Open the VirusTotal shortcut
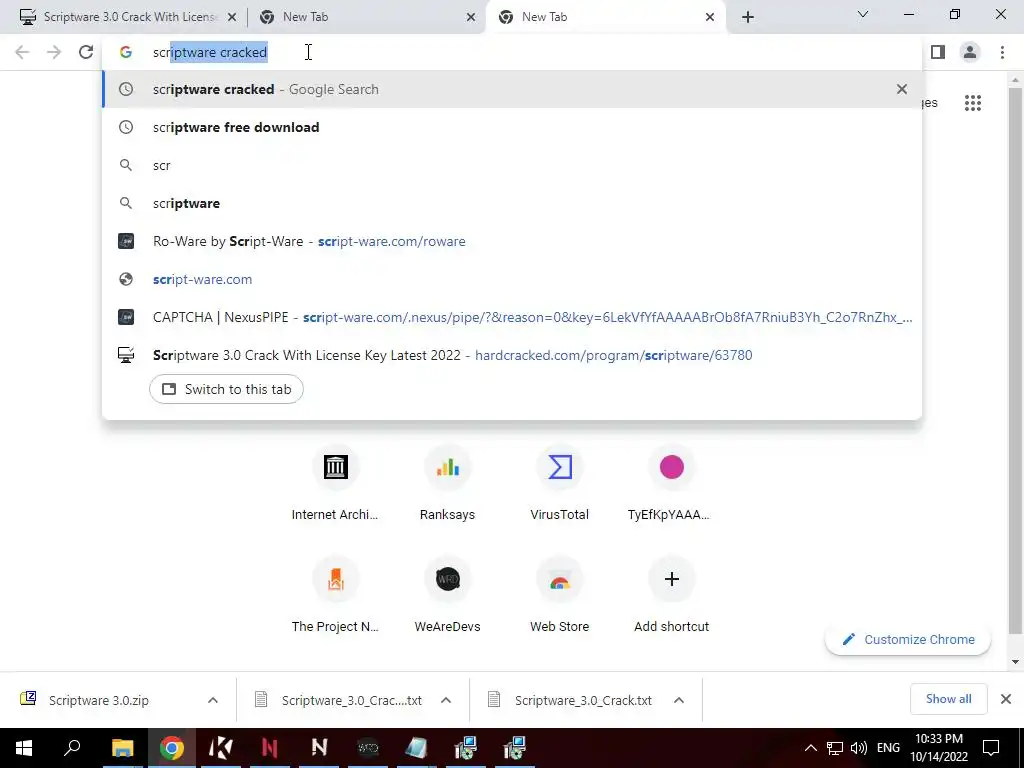1024x768 pixels. (x=560, y=484)
